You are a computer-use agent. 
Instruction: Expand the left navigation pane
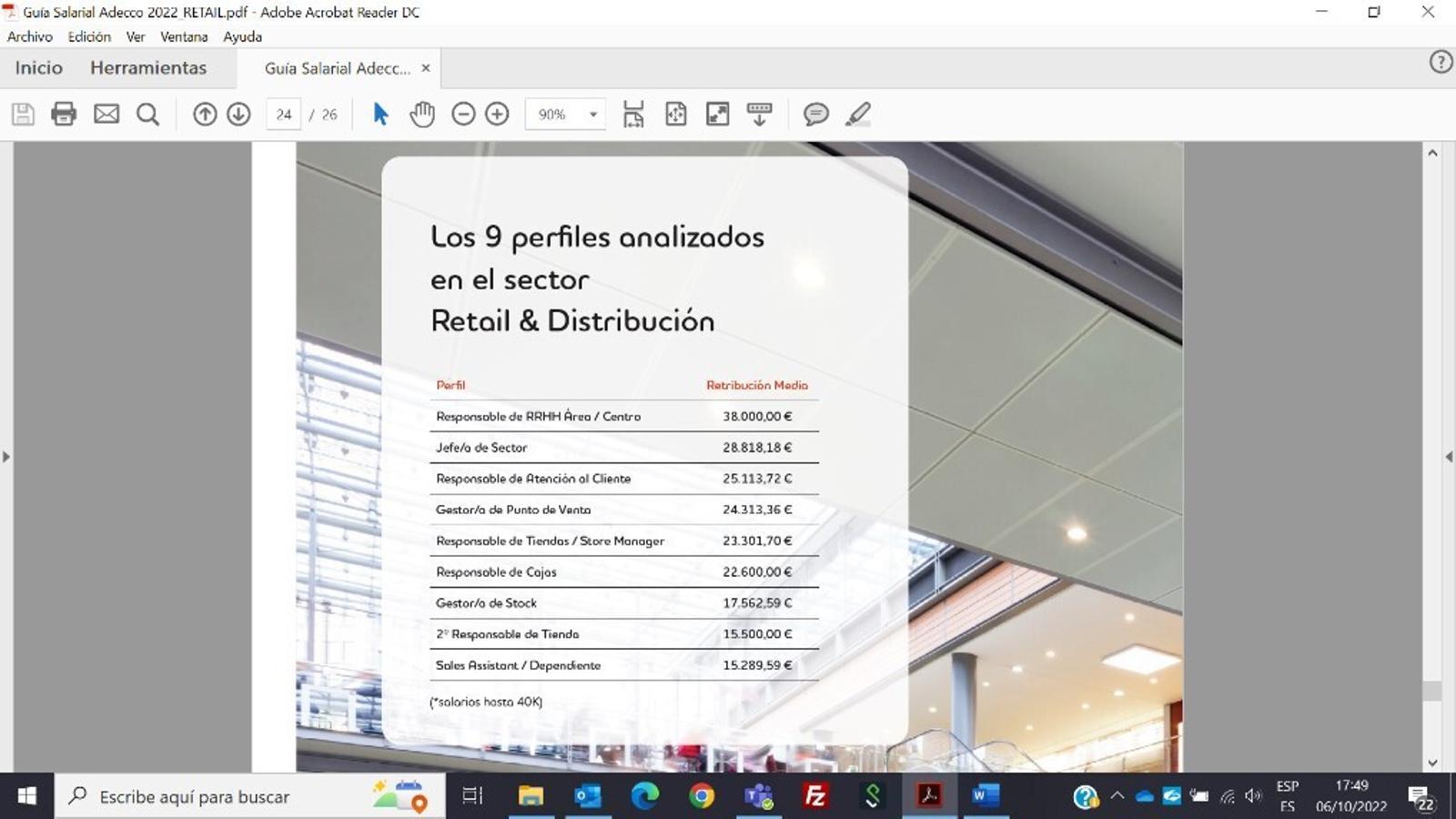click(x=6, y=457)
